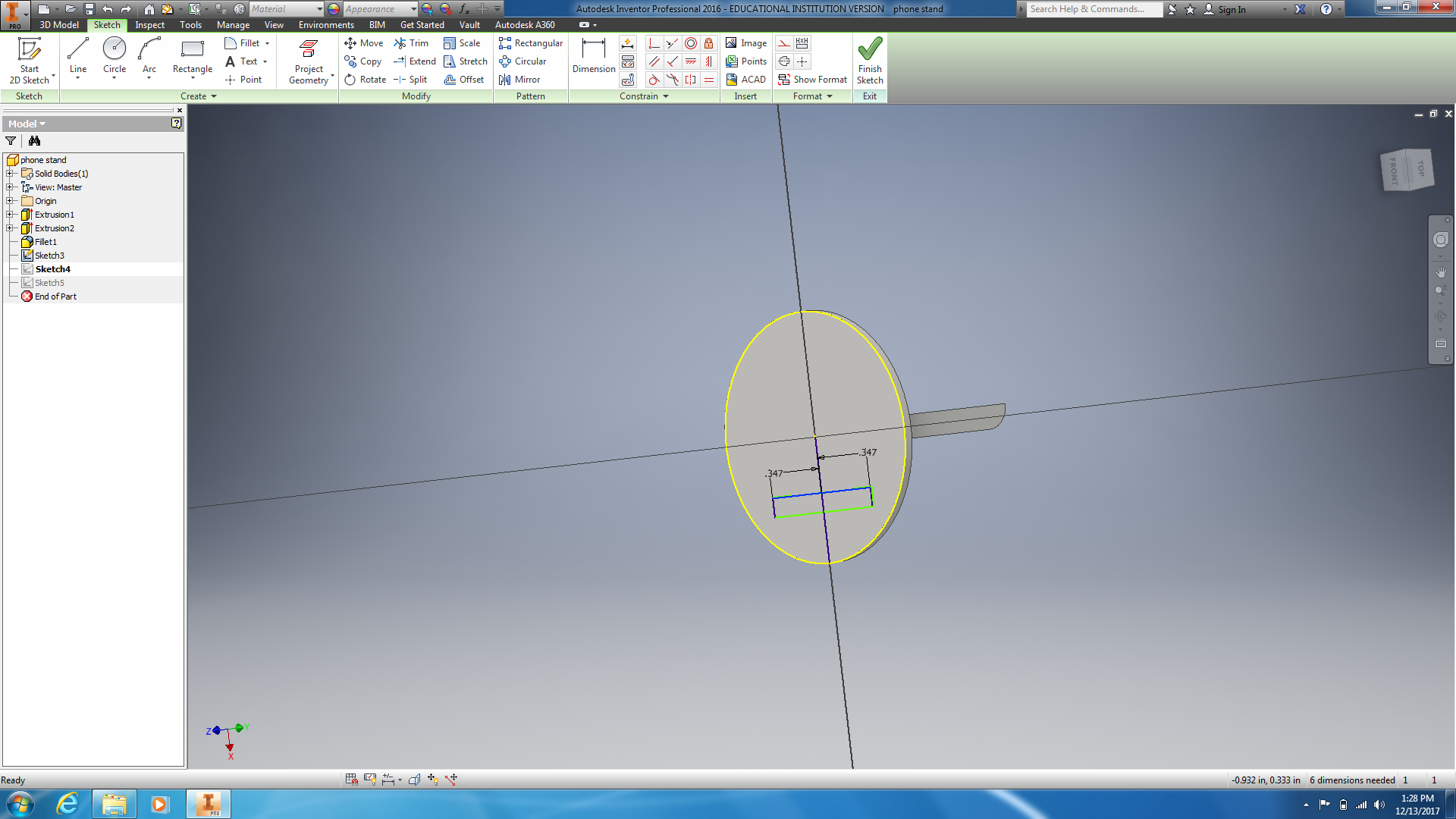The width and height of the screenshot is (1456, 819).
Task: Activate the Trim tool
Action: click(411, 43)
